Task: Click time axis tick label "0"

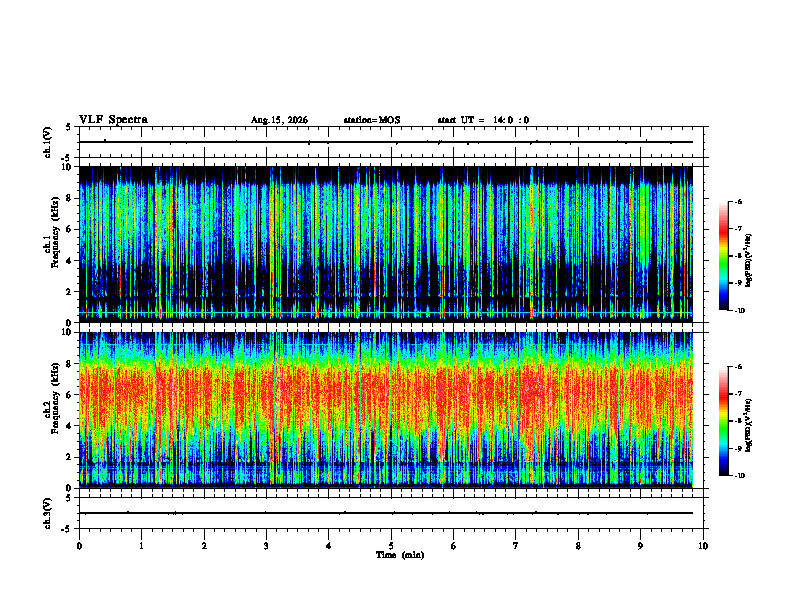Action: pyautogui.click(x=79, y=546)
